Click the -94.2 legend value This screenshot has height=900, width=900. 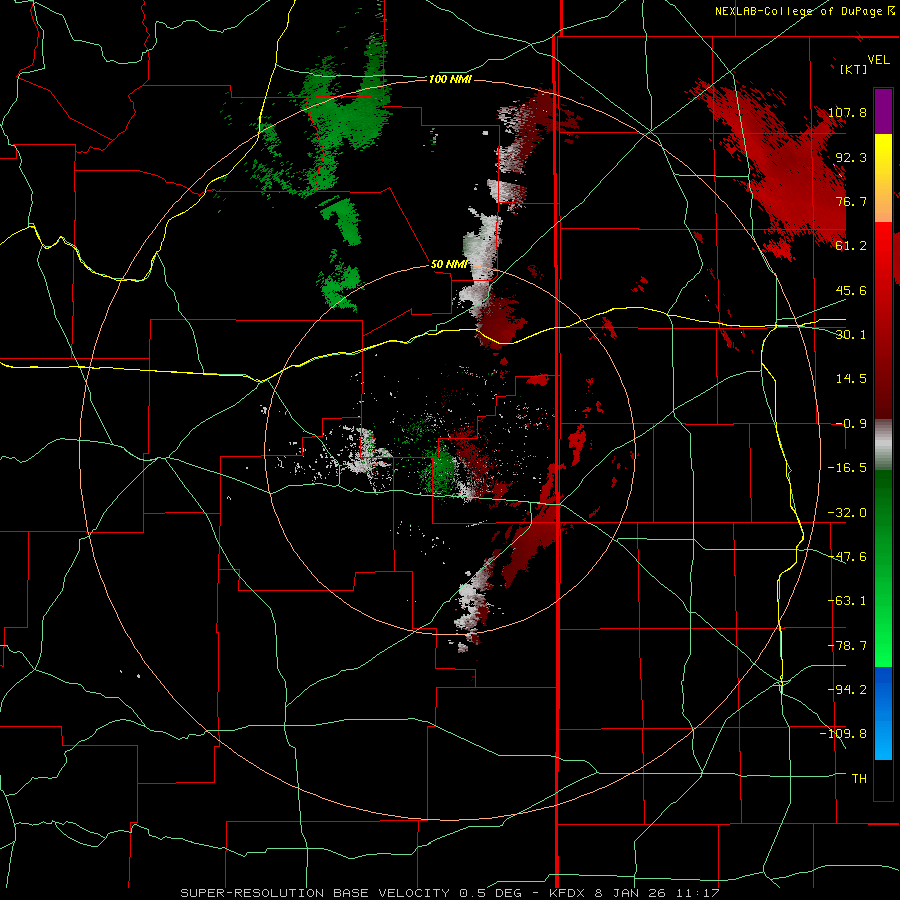click(847, 690)
